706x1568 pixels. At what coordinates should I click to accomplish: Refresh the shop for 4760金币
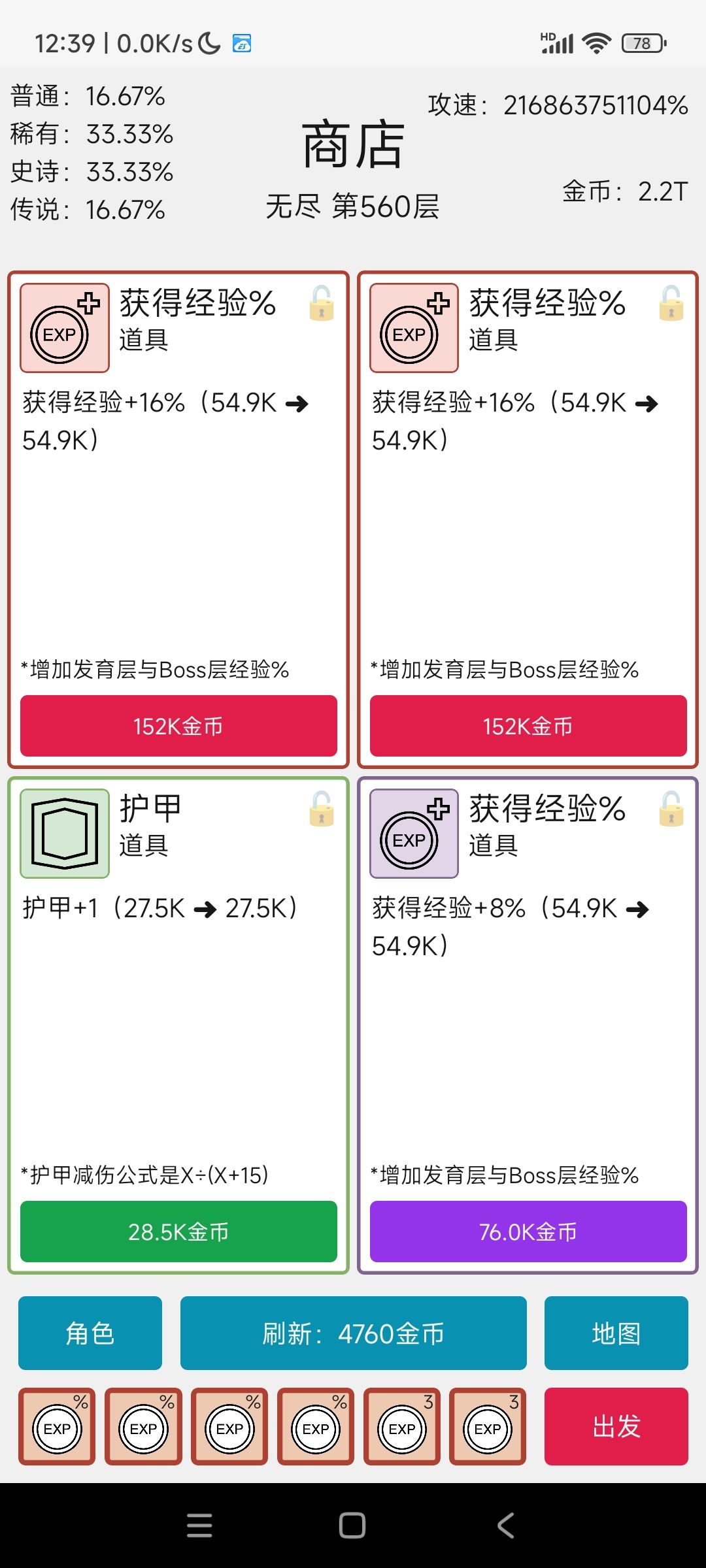pyautogui.click(x=353, y=1333)
